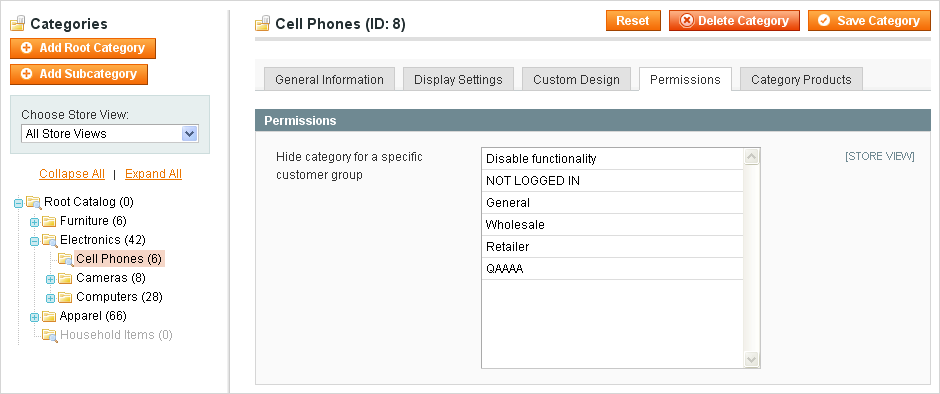The width and height of the screenshot is (940, 394).
Task: Click the list's scroll down arrow
Action: click(x=751, y=359)
